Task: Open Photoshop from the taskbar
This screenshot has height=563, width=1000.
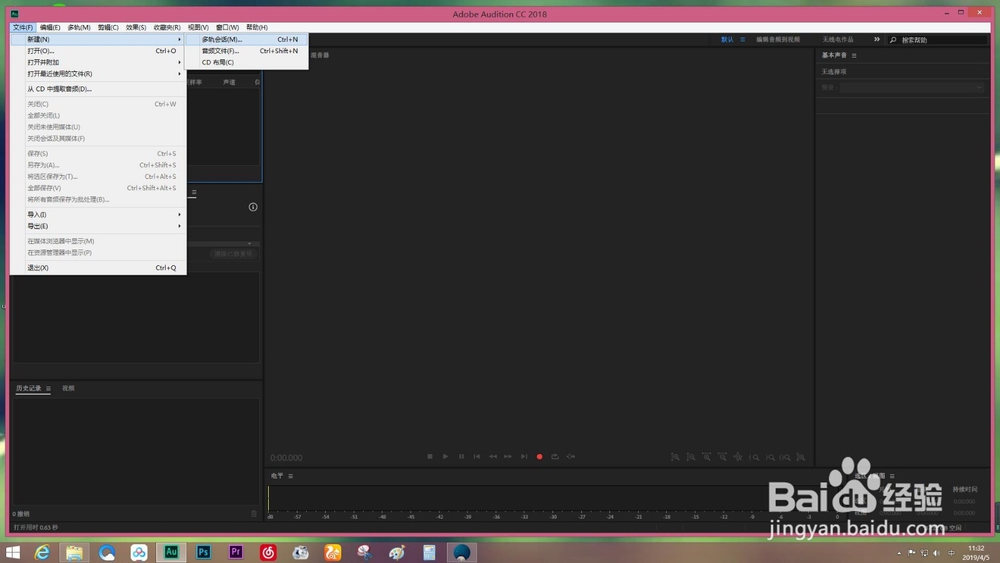Action: point(203,552)
